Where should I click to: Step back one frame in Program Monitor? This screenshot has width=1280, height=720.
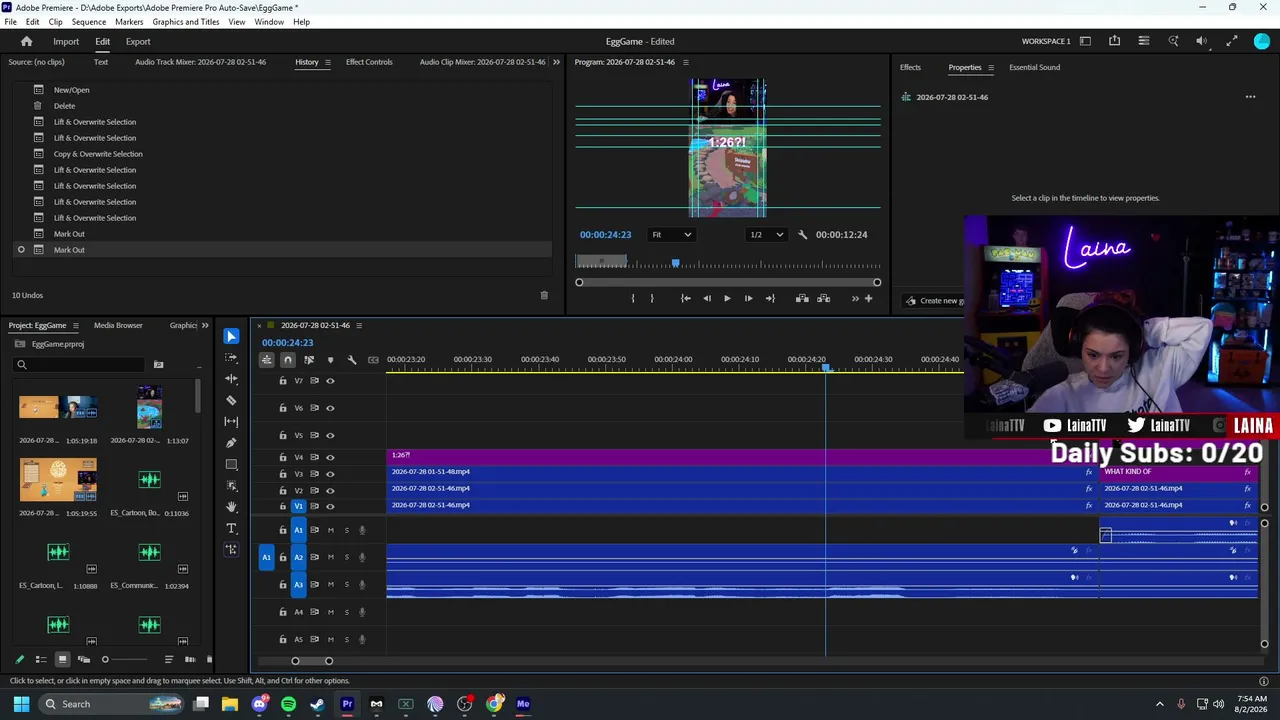[706, 298]
